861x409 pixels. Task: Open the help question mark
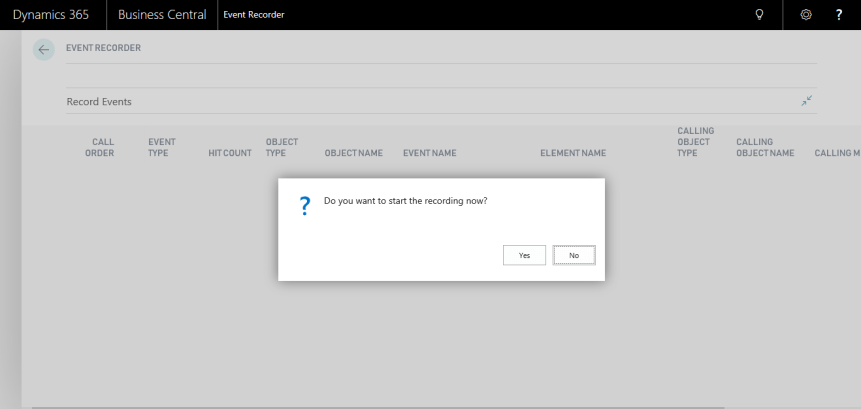pyautogui.click(x=839, y=14)
